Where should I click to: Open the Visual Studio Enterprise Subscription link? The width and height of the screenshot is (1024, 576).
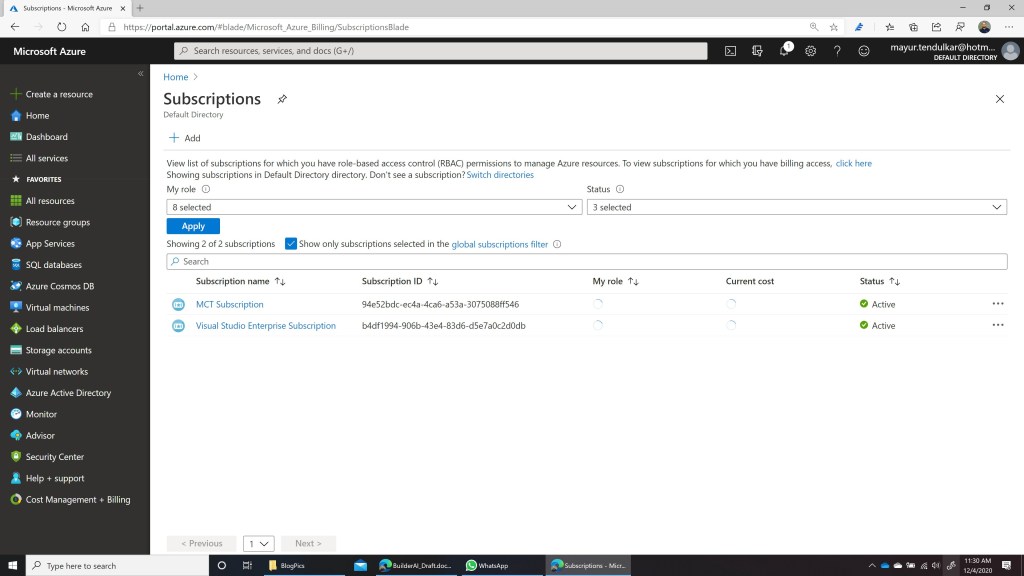265,326
